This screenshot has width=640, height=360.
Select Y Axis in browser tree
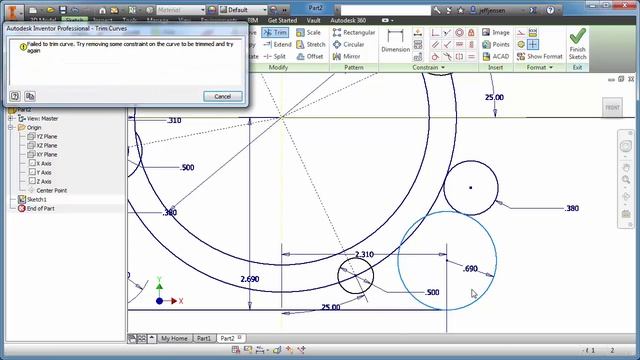pos(40,172)
